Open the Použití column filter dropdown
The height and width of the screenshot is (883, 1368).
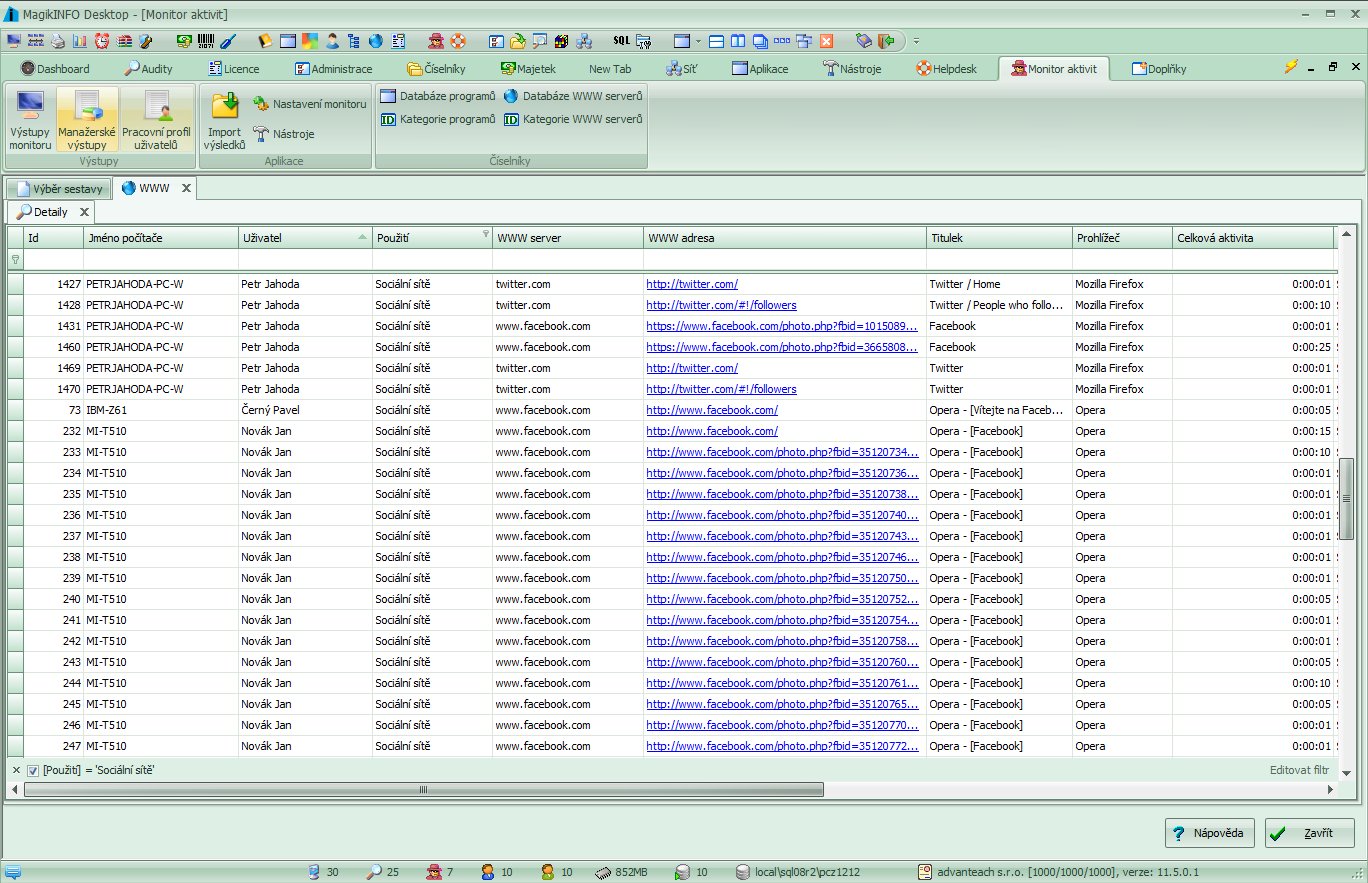coord(486,234)
